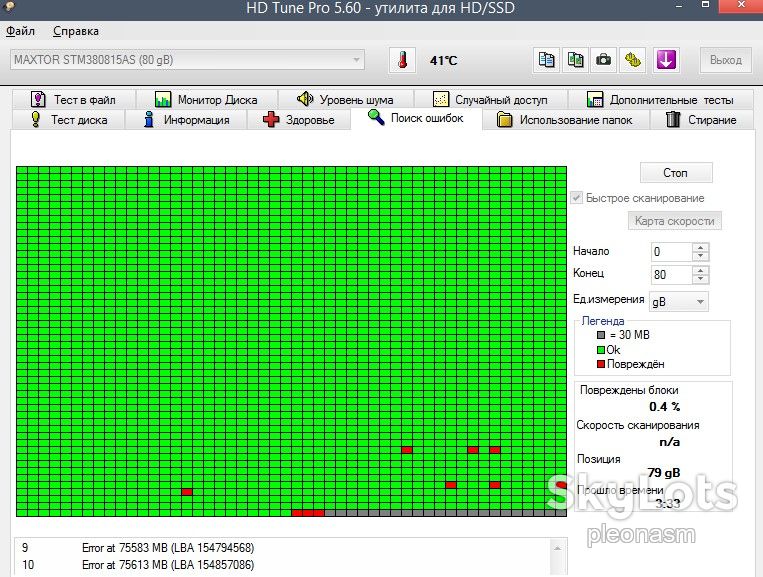Viewport: 763px width, 577px height.
Task: Select the 'Поиск ошибок' tab
Action: pos(416,118)
